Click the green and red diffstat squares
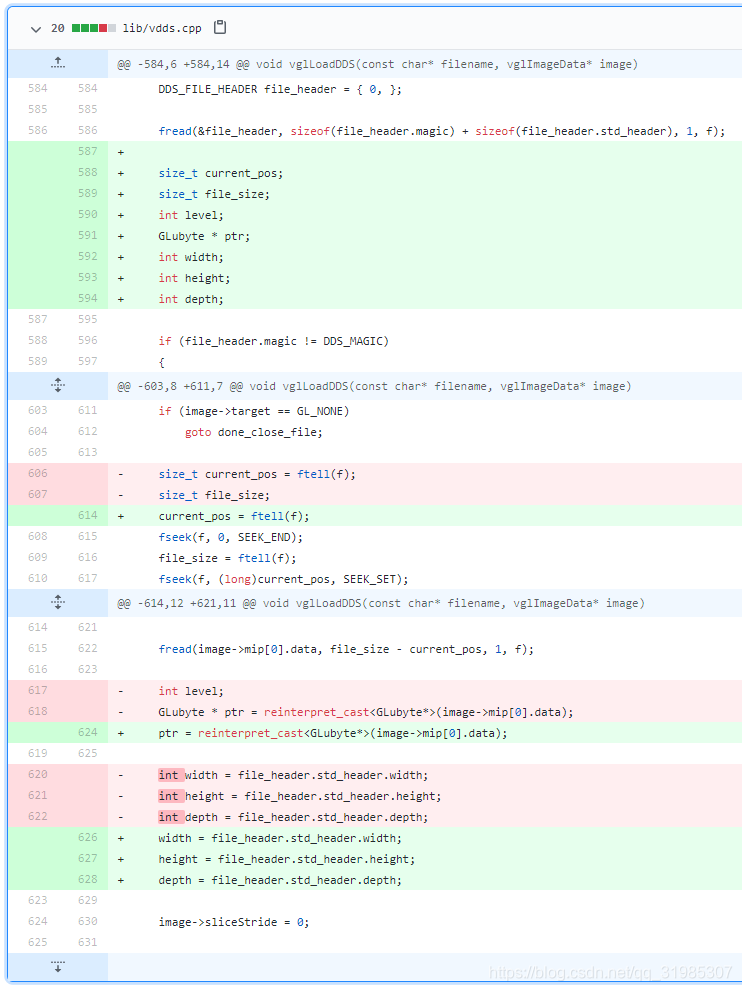This screenshot has width=742, height=991. 93,28
